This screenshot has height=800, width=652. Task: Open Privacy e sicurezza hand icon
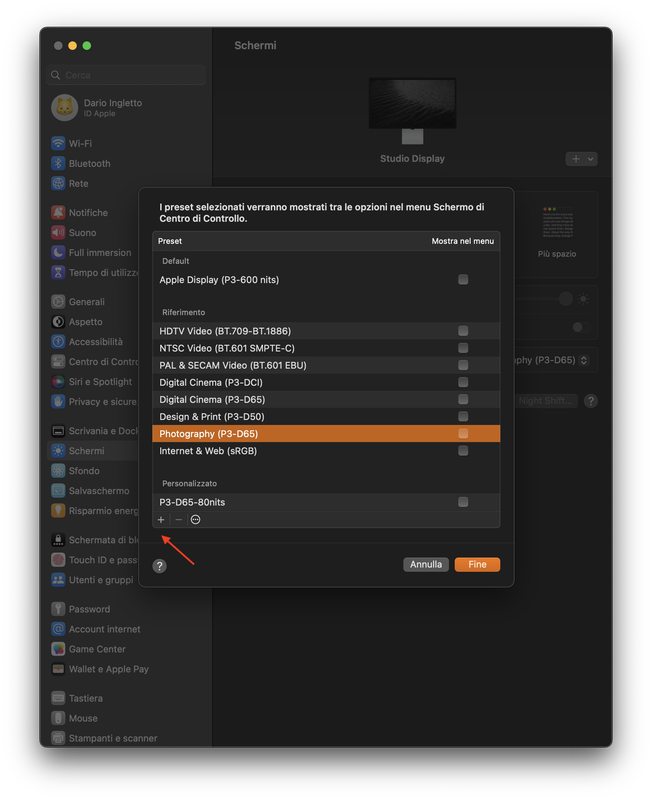58,402
